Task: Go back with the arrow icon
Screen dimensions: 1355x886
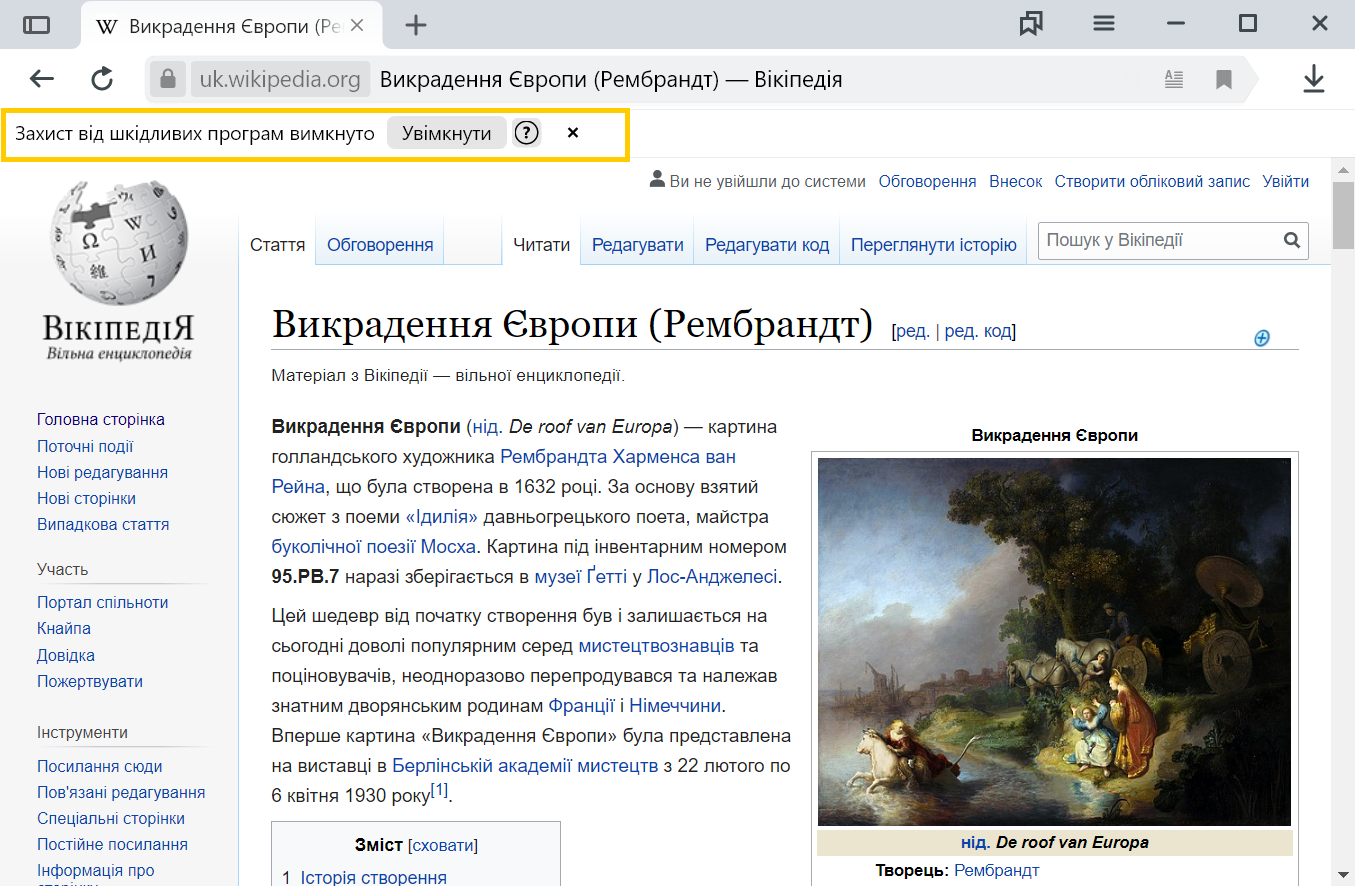Action: click(x=41, y=79)
